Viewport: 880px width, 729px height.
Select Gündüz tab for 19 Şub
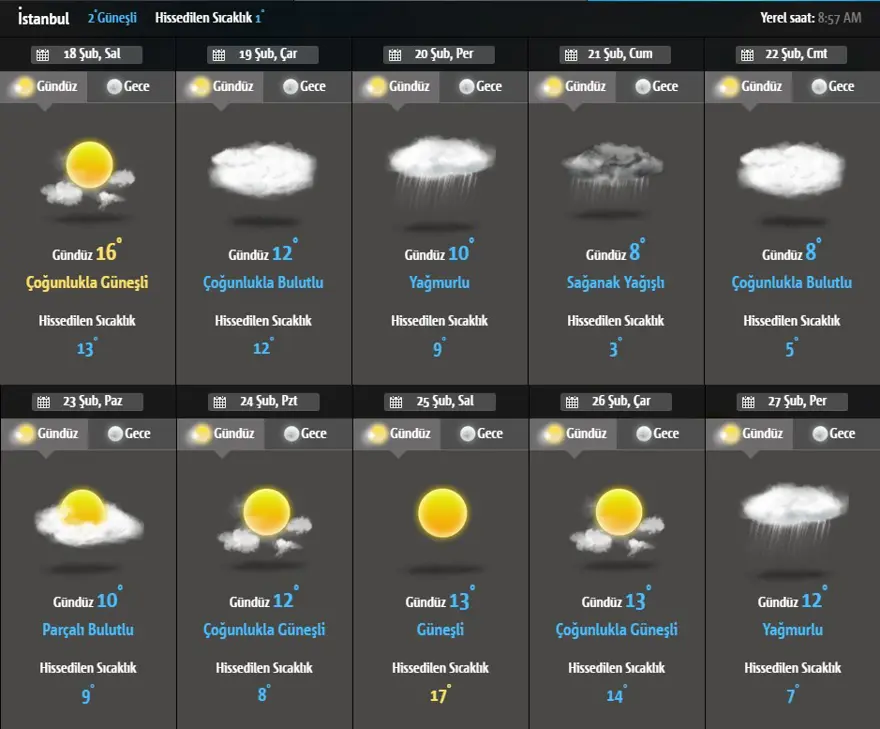[x=220, y=87]
